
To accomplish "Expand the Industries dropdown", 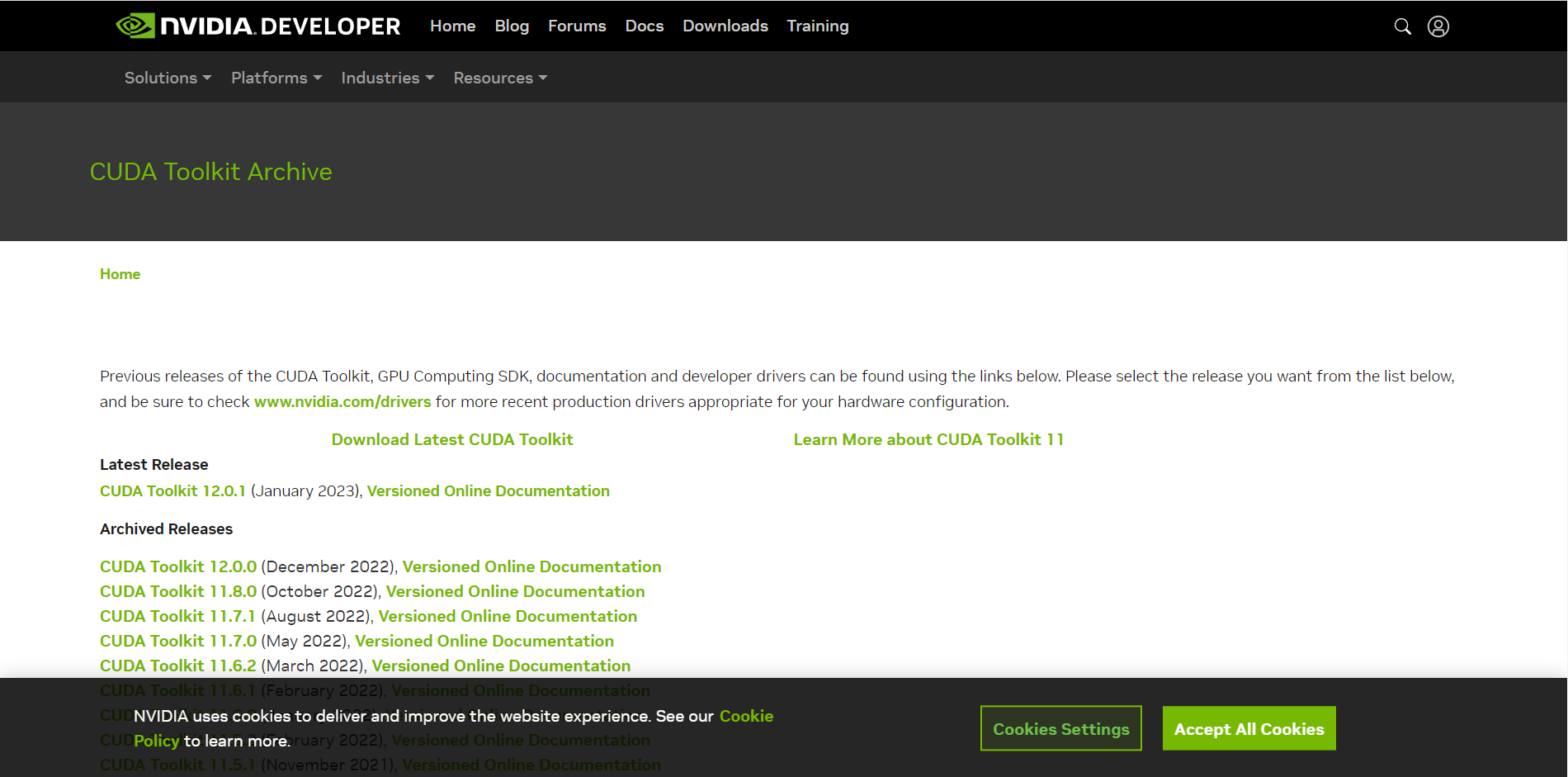I will (x=388, y=78).
